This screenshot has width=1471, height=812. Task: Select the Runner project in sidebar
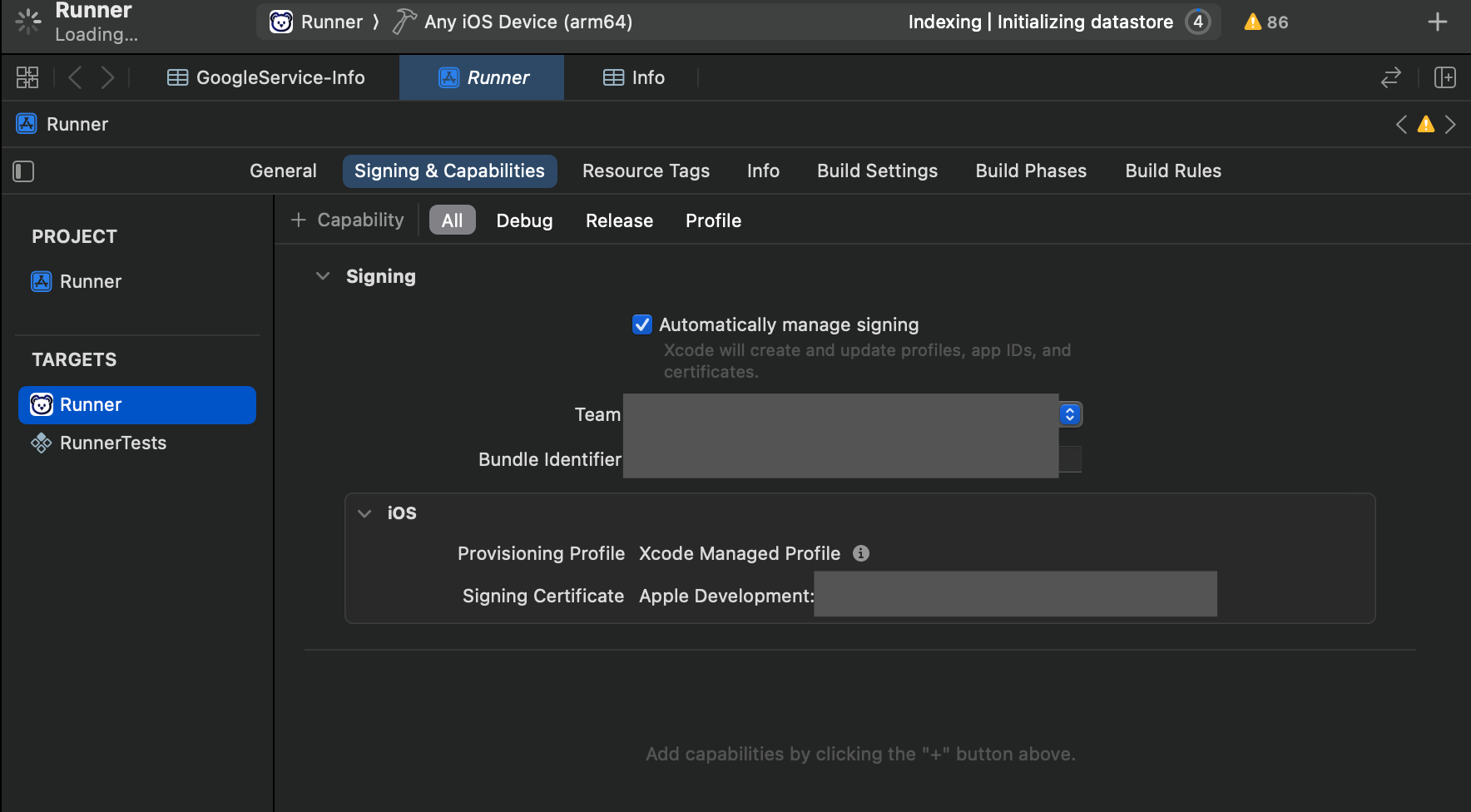tap(90, 281)
